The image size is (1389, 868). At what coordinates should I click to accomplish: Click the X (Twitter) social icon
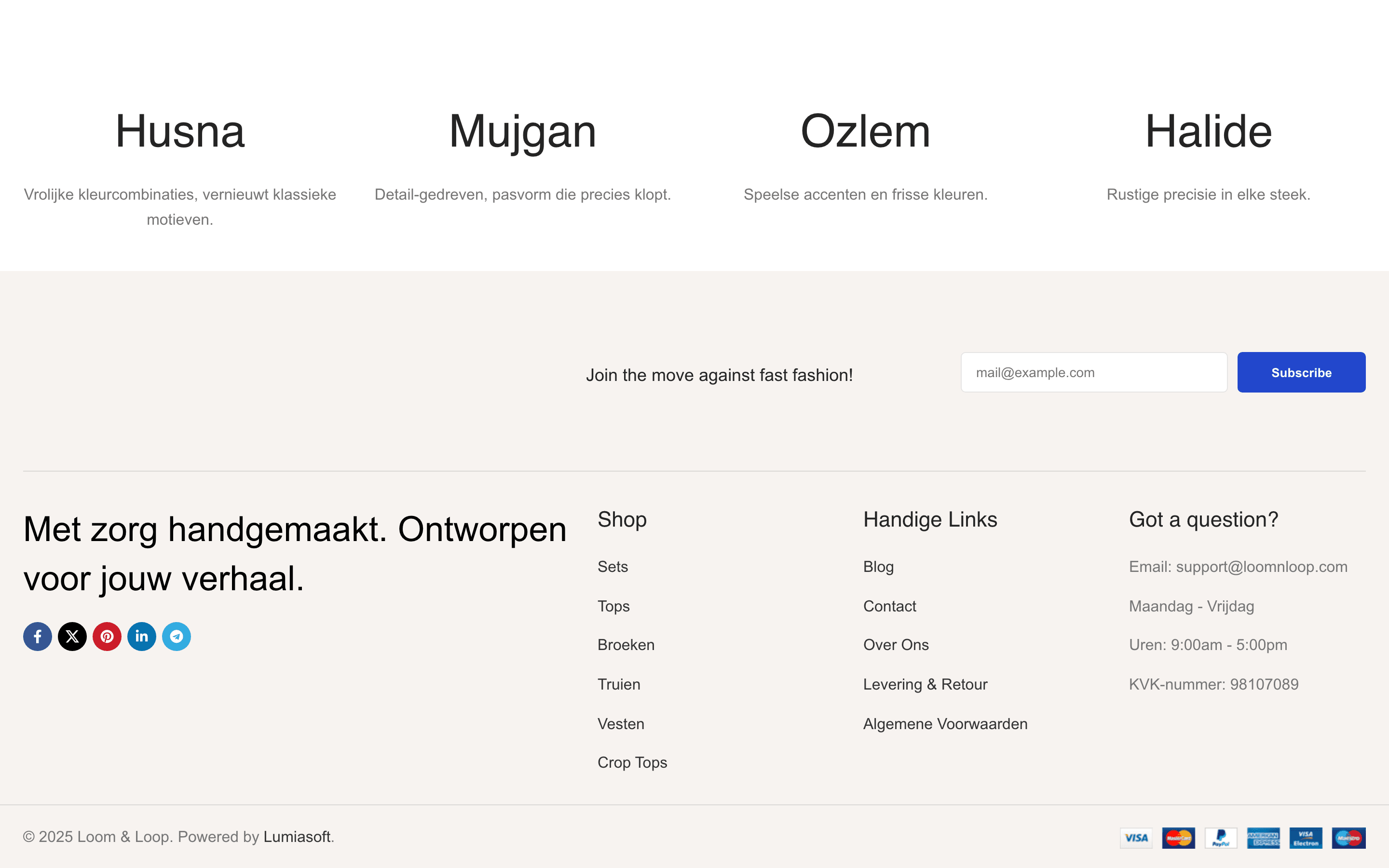72,636
